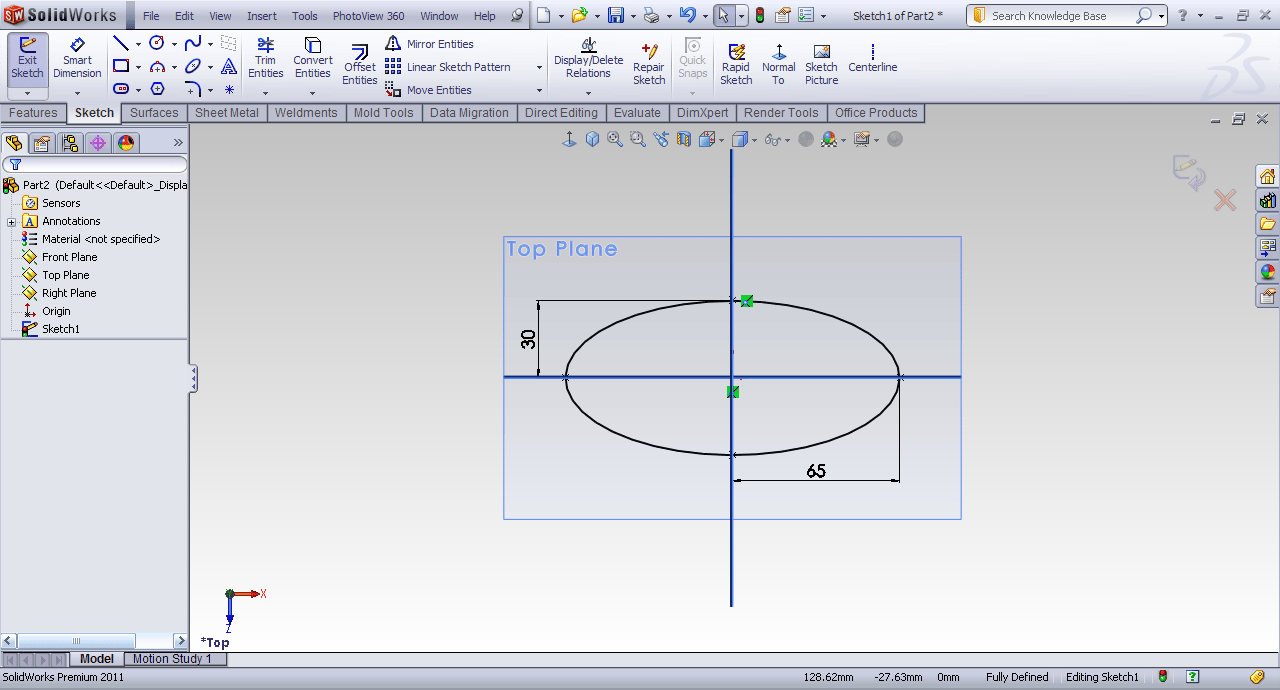Select the Polygon sketch tool
This screenshot has width=1280, height=690.
157,89
